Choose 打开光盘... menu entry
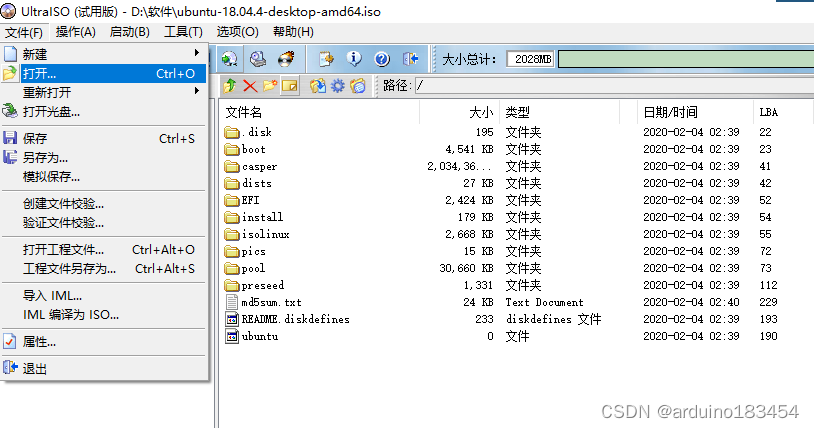The height and width of the screenshot is (428, 814). click(104, 112)
